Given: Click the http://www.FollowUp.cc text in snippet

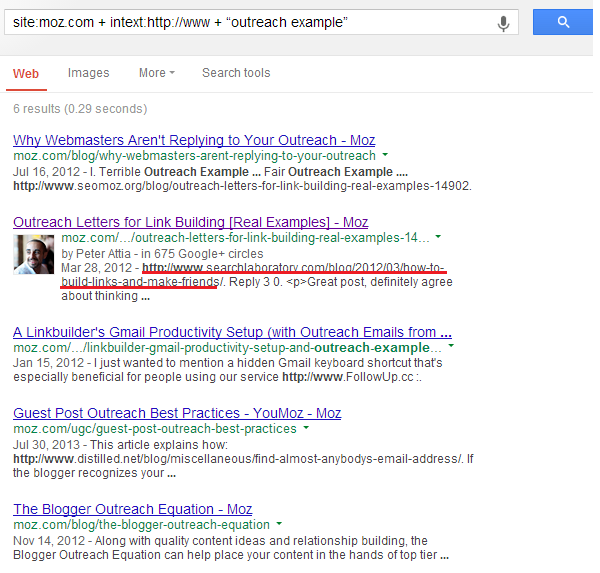Looking at the screenshot, I should 348,377.
